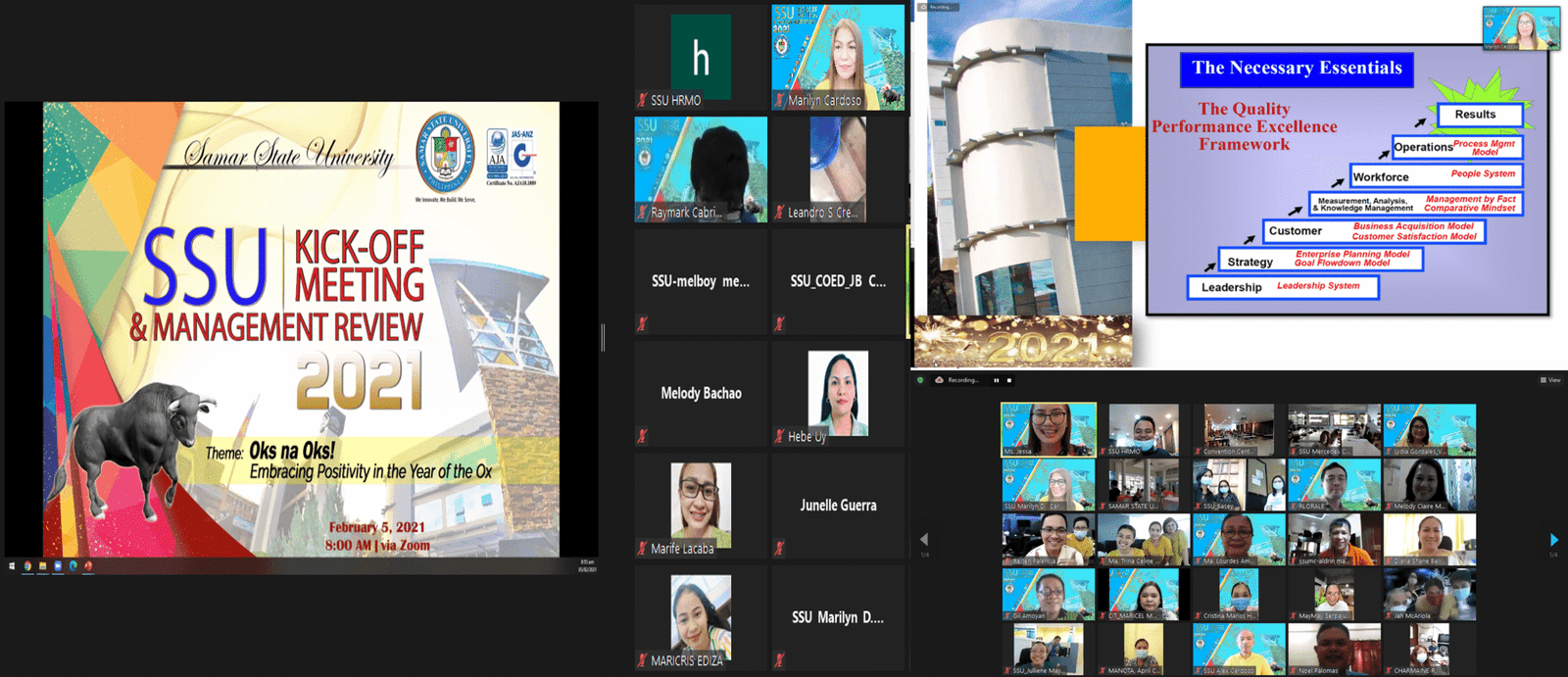This screenshot has width=1568, height=677.
Task: Click 'KICK-OFF MEETING' heading on shared slide
Action: 360,266
